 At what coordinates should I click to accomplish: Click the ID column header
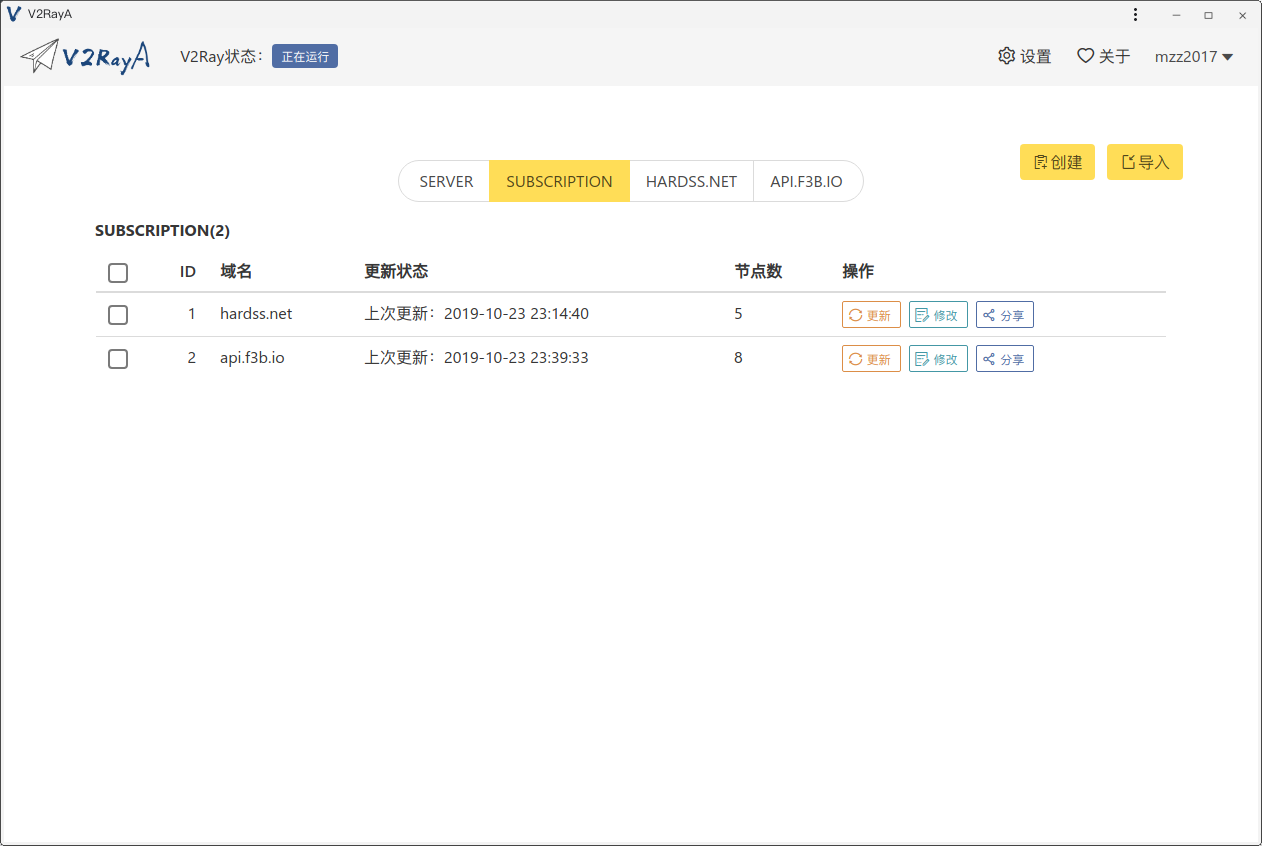point(188,272)
